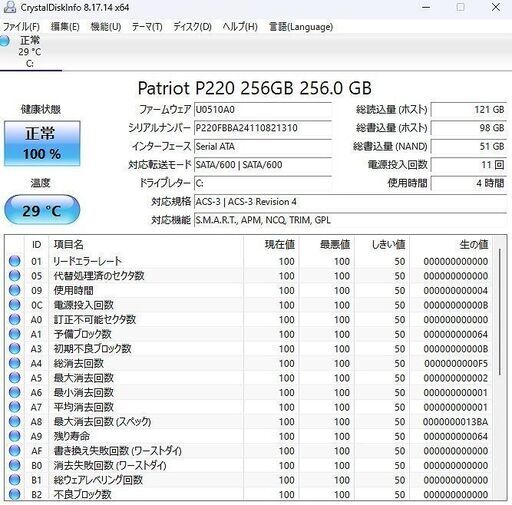Click status icon for B1 総ウェアレベリング回数 row
The height and width of the screenshot is (505, 512).
14,480
